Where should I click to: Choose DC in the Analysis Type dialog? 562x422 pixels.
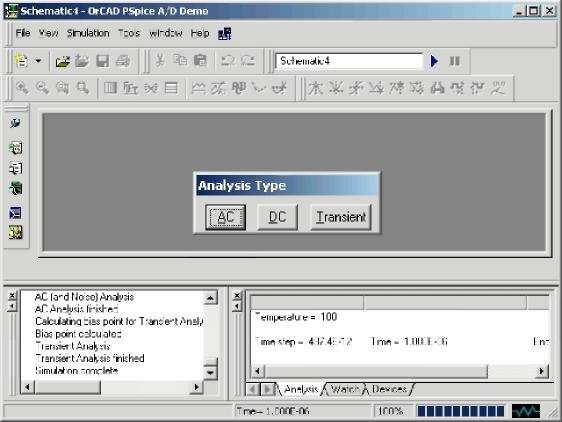pos(277,217)
